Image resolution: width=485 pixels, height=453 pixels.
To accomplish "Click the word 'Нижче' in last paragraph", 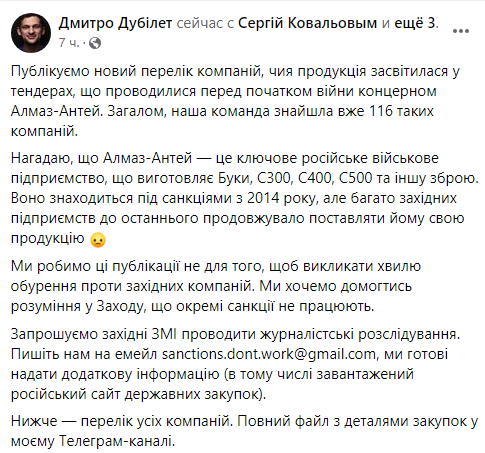I will point(34,421).
